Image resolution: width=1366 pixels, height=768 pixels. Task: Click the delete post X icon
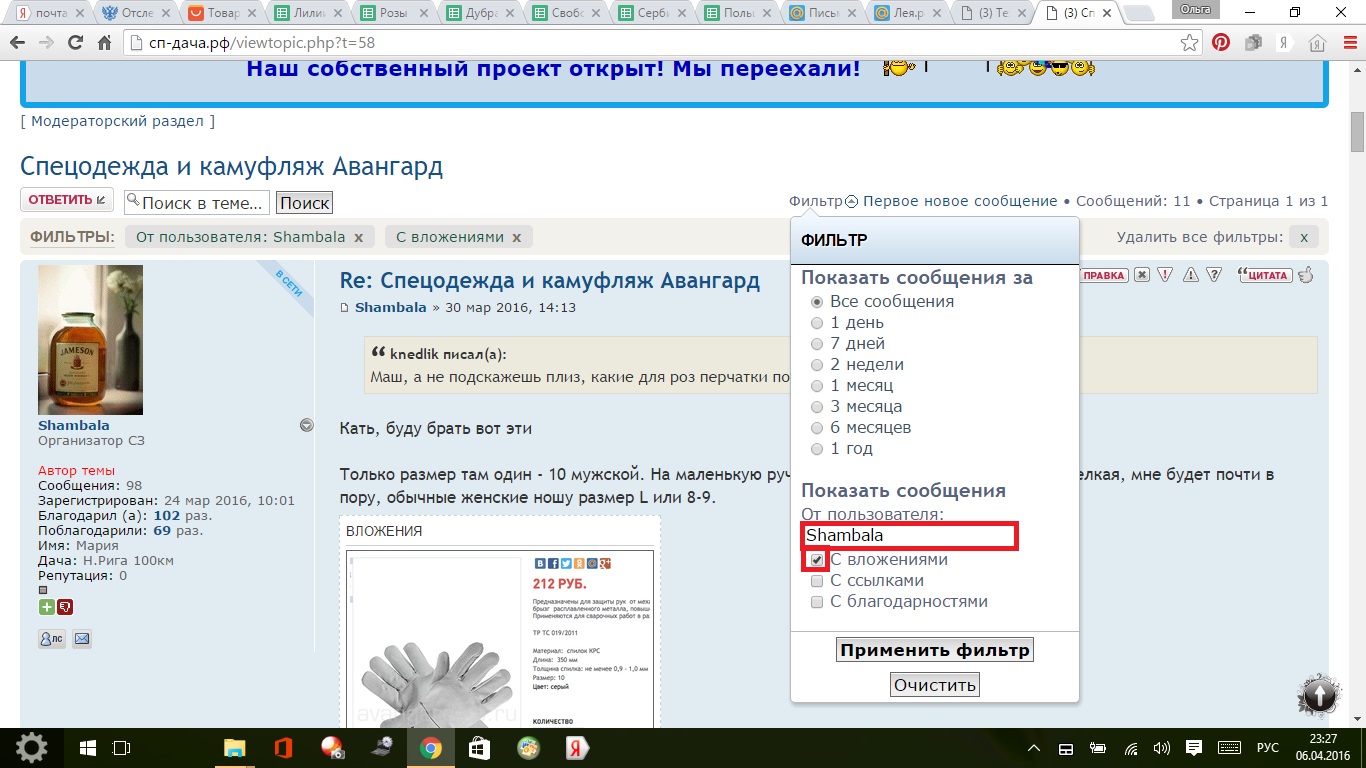[x=1142, y=275]
